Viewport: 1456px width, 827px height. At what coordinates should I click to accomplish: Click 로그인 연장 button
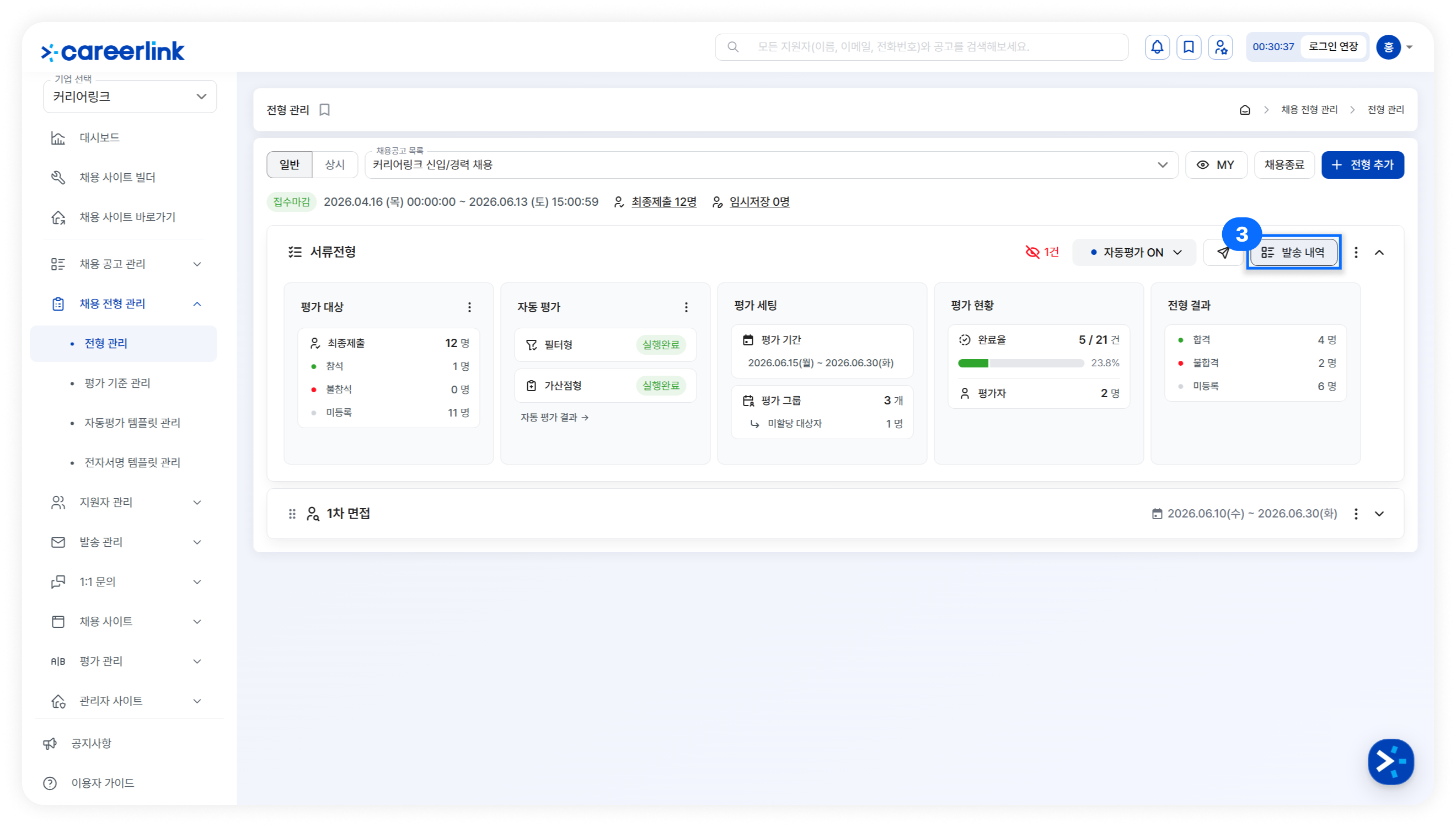[x=1333, y=47]
